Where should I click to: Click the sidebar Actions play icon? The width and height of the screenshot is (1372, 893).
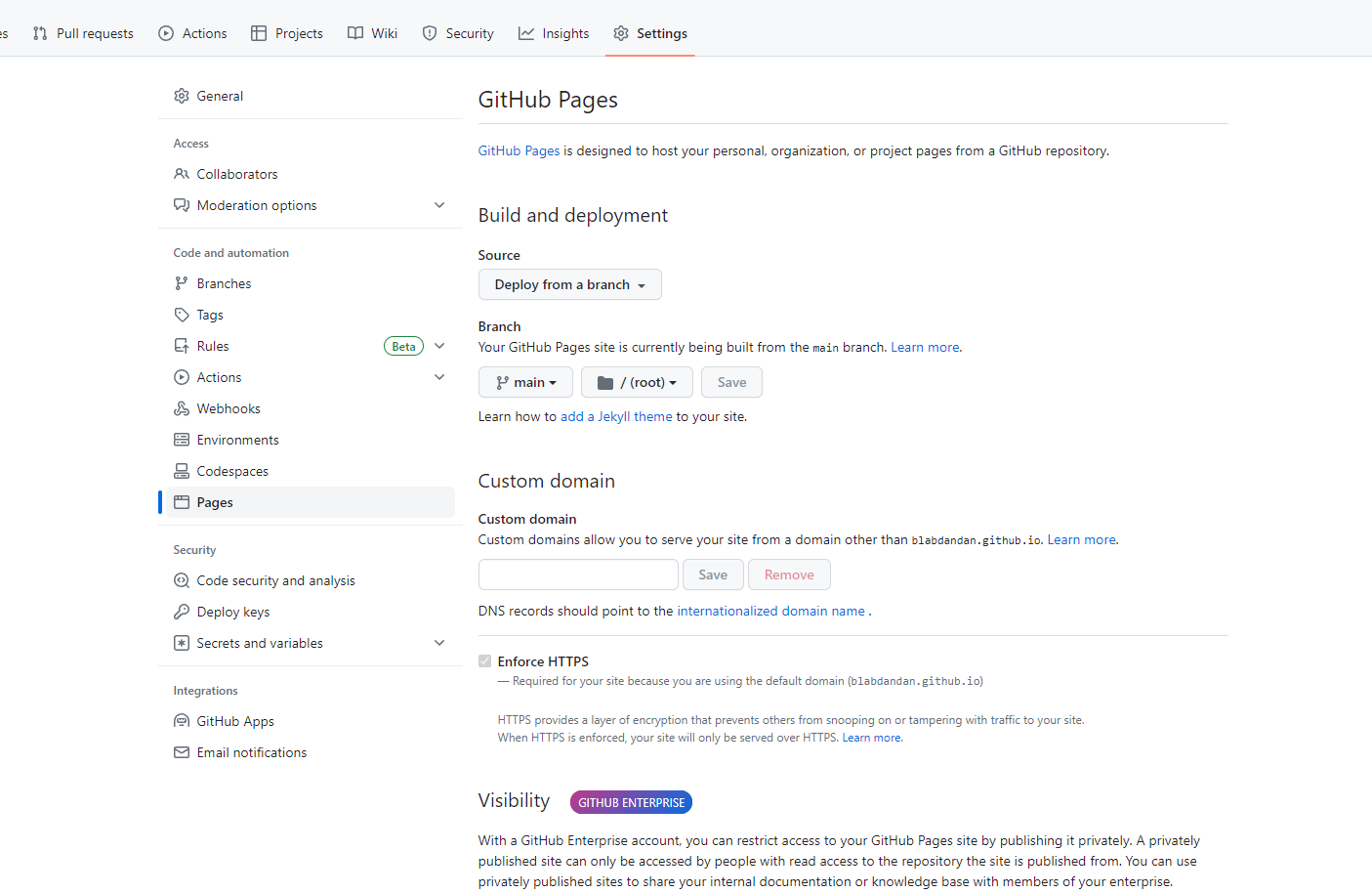pos(182,377)
